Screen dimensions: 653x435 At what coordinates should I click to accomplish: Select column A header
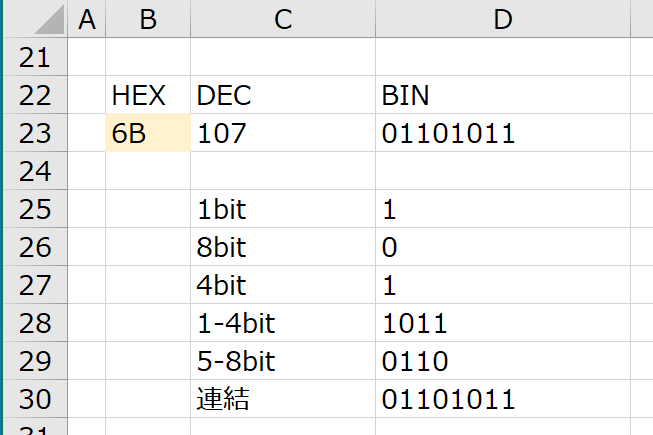click(x=87, y=19)
